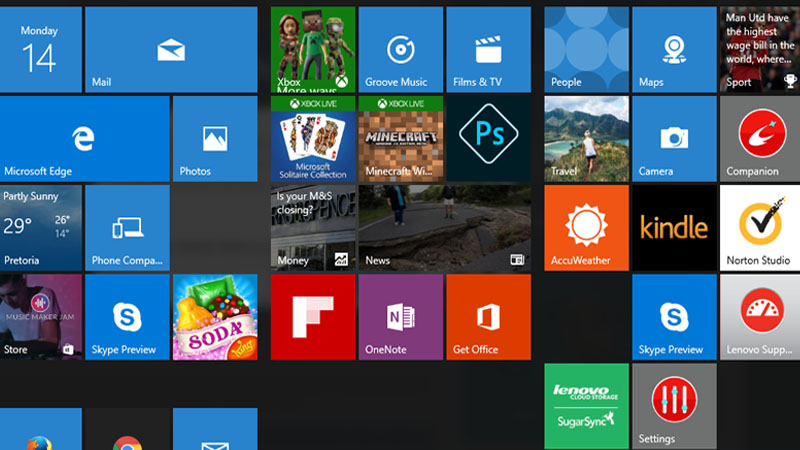Launch Minecraft Windows 10 tile
800x450 pixels.
401,139
